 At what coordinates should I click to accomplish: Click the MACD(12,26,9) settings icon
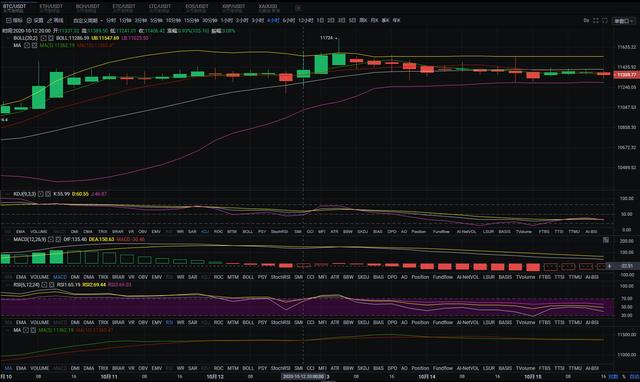51,239
